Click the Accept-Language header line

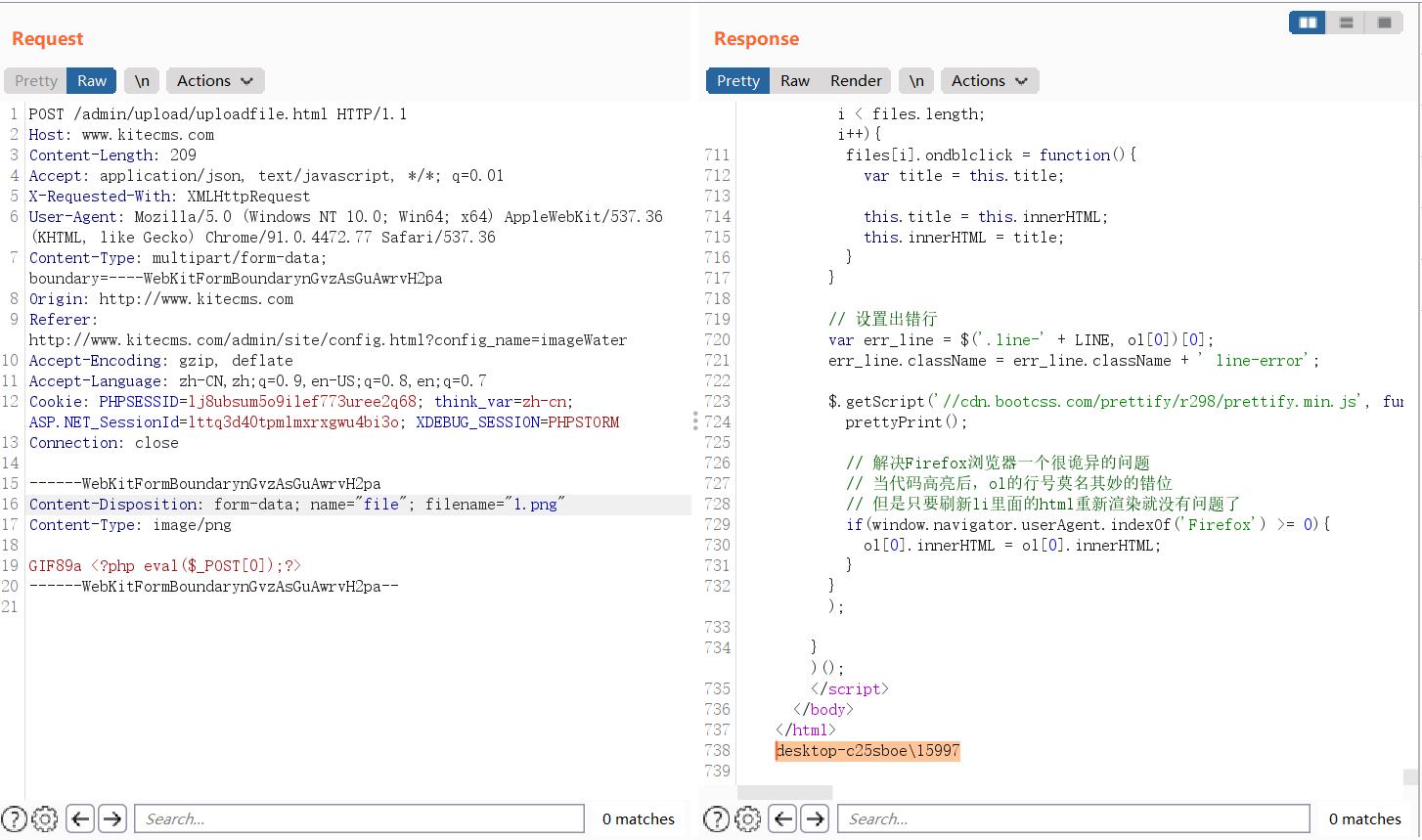tap(257, 380)
